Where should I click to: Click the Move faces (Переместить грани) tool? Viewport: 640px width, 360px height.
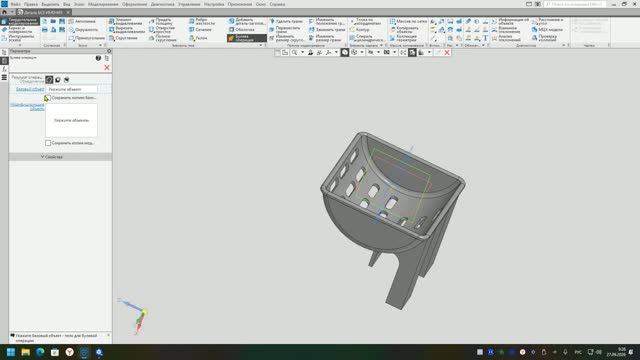[x=284, y=30]
